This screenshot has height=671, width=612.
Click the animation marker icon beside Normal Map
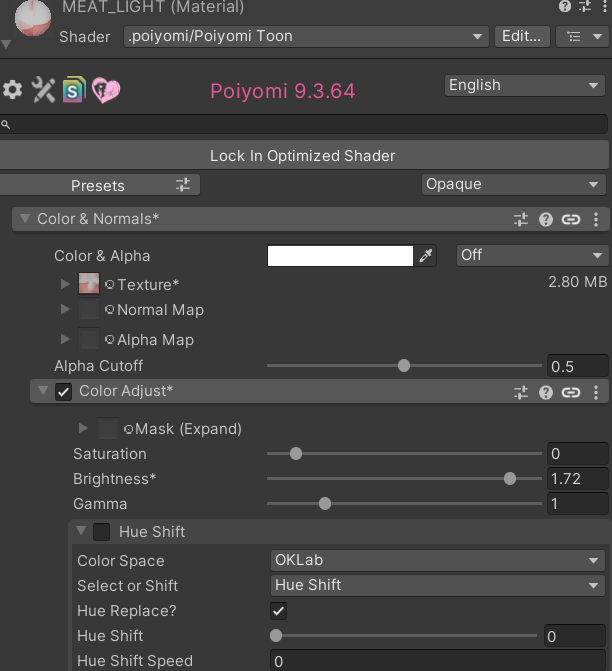pyautogui.click(x=110, y=309)
